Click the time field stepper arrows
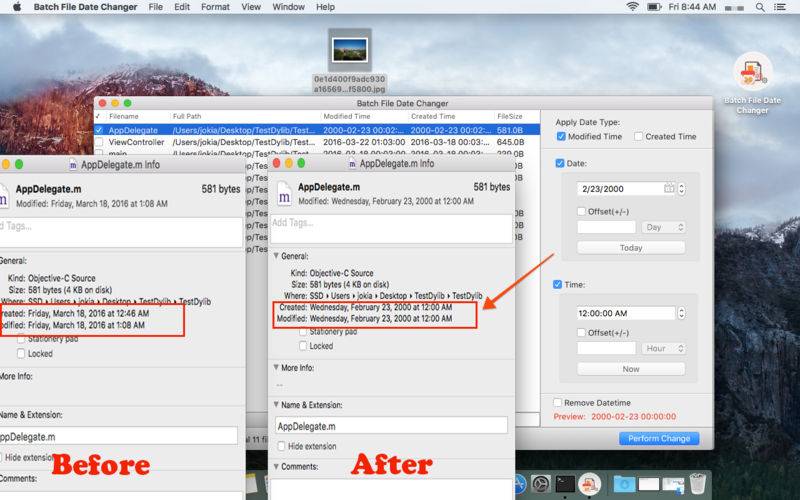 click(681, 313)
